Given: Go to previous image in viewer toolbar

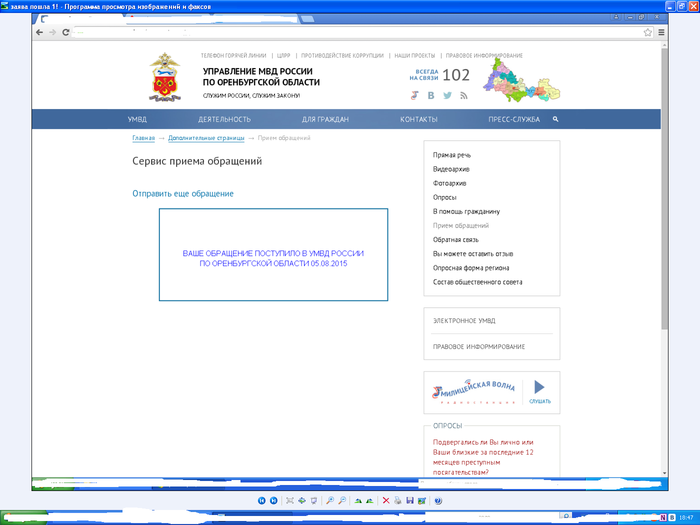Looking at the screenshot, I should point(262,500).
